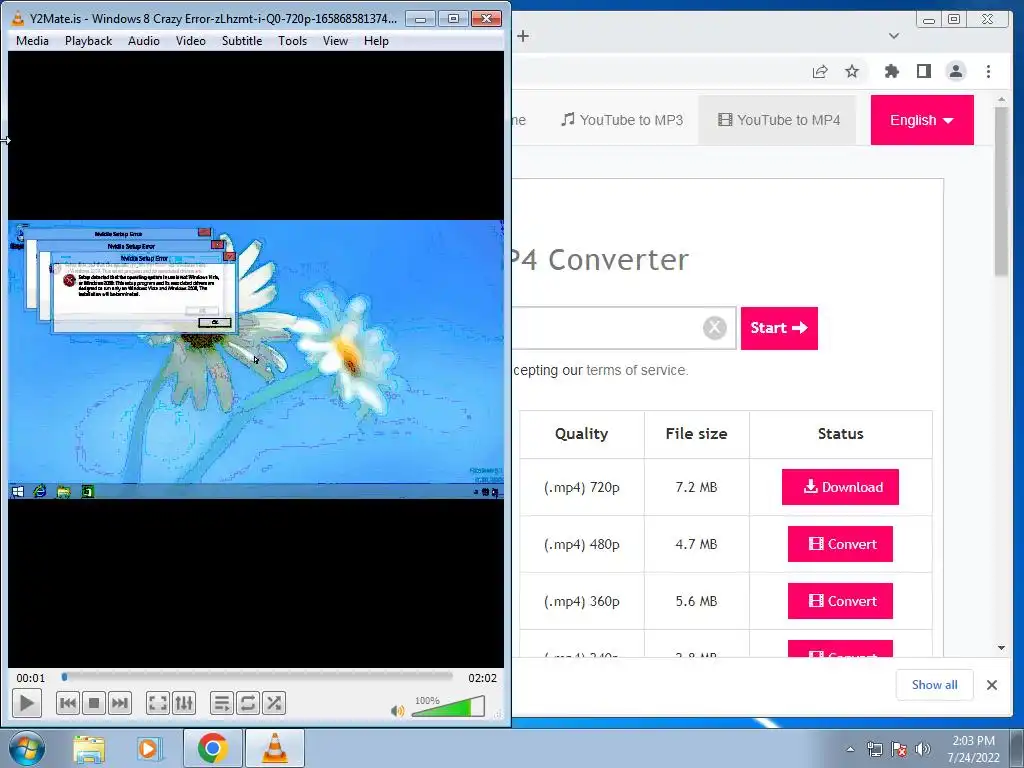Toggle loop mode in VLC

pyautogui.click(x=248, y=703)
